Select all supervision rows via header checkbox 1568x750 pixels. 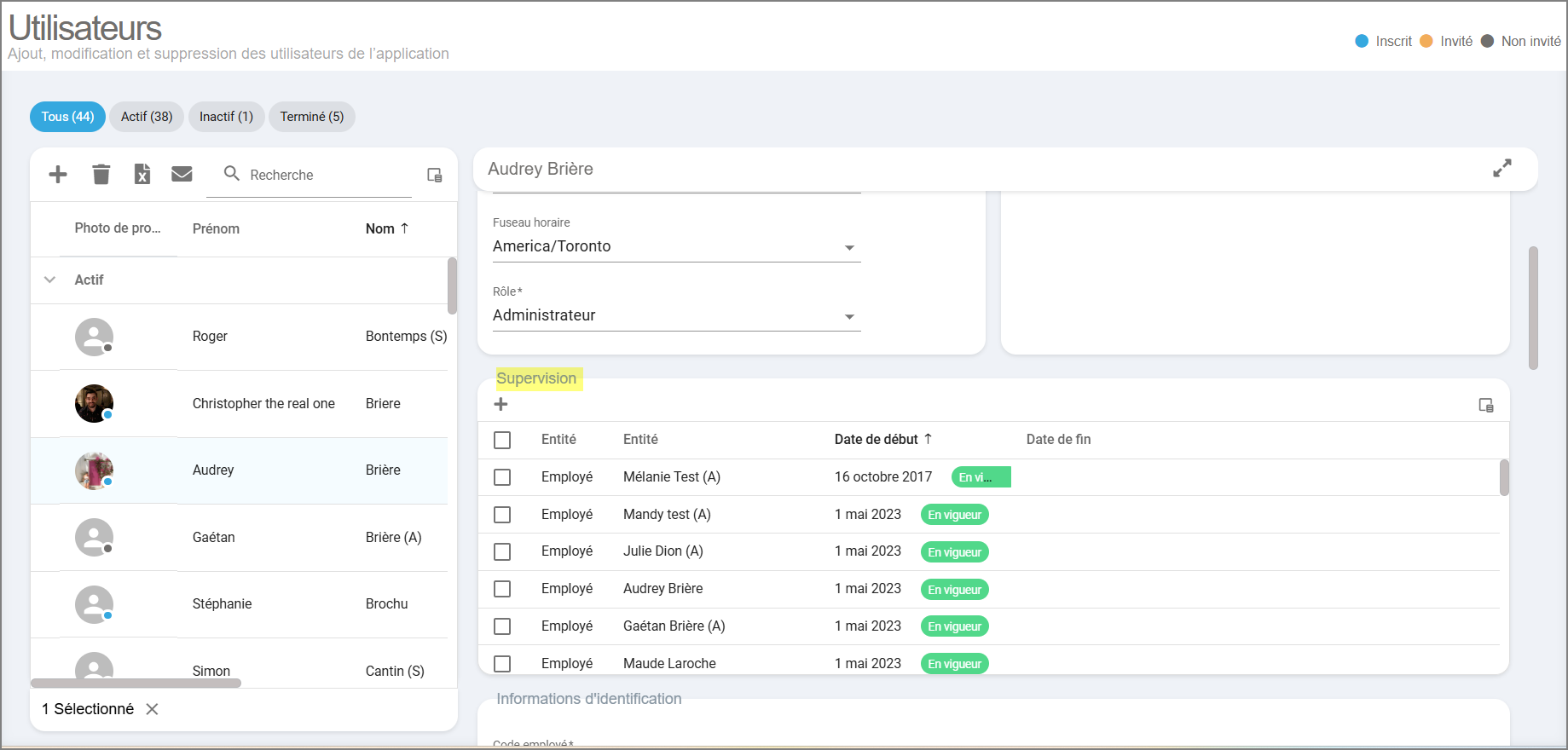click(x=502, y=440)
